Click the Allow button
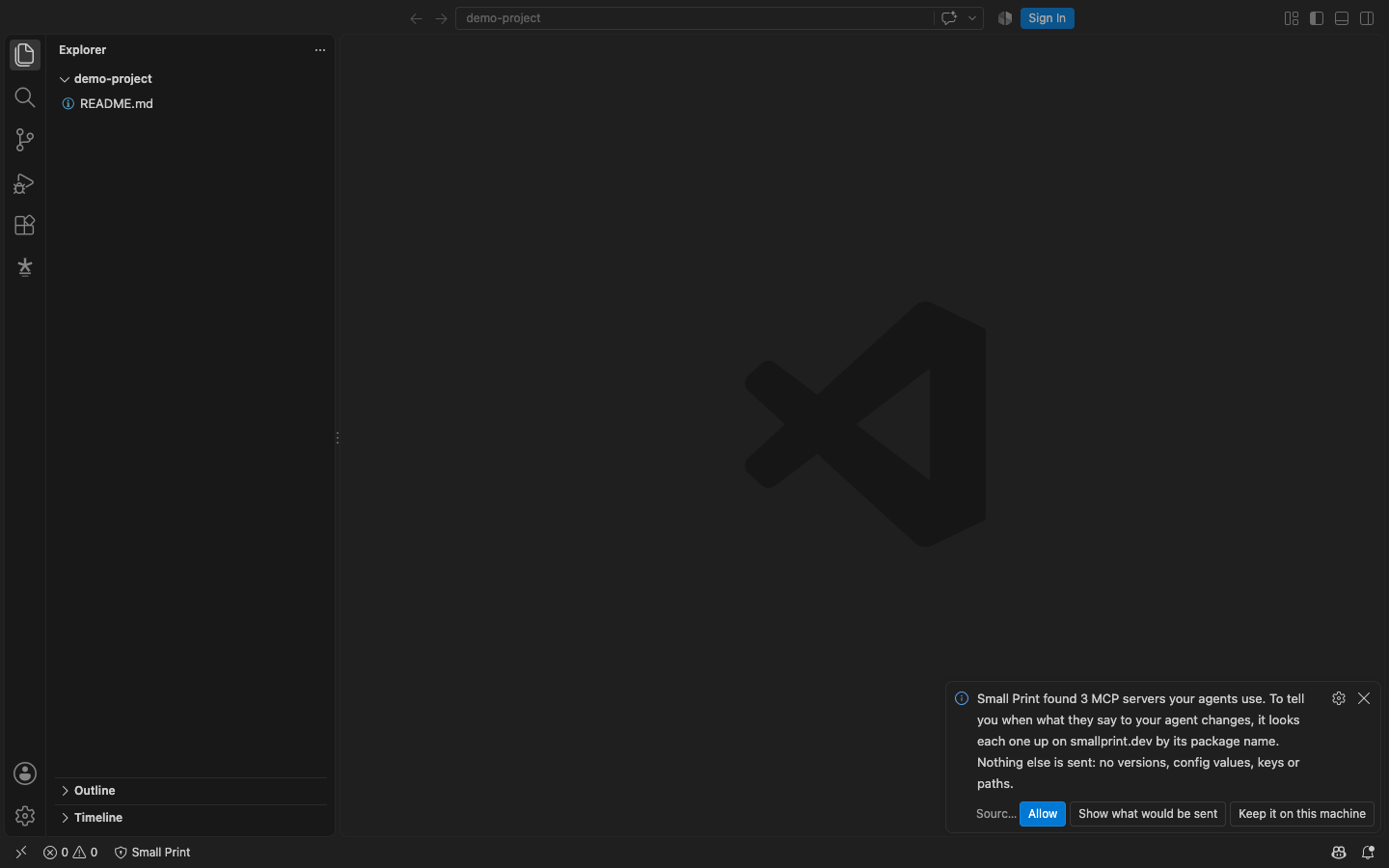Viewport: 1389px width, 868px height. [1043, 814]
